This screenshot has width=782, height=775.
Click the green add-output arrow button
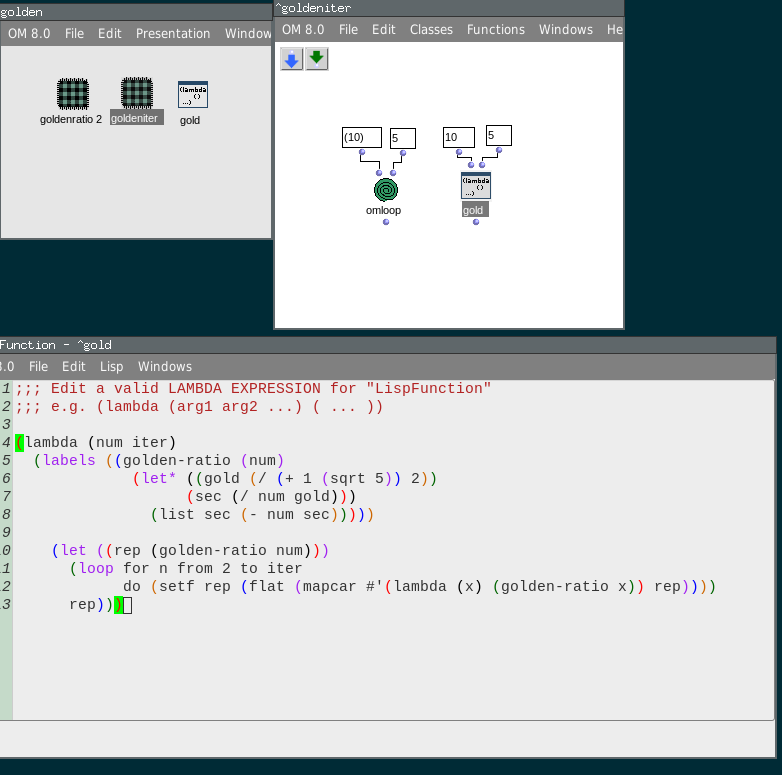pyautogui.click(x=317, y=59)
